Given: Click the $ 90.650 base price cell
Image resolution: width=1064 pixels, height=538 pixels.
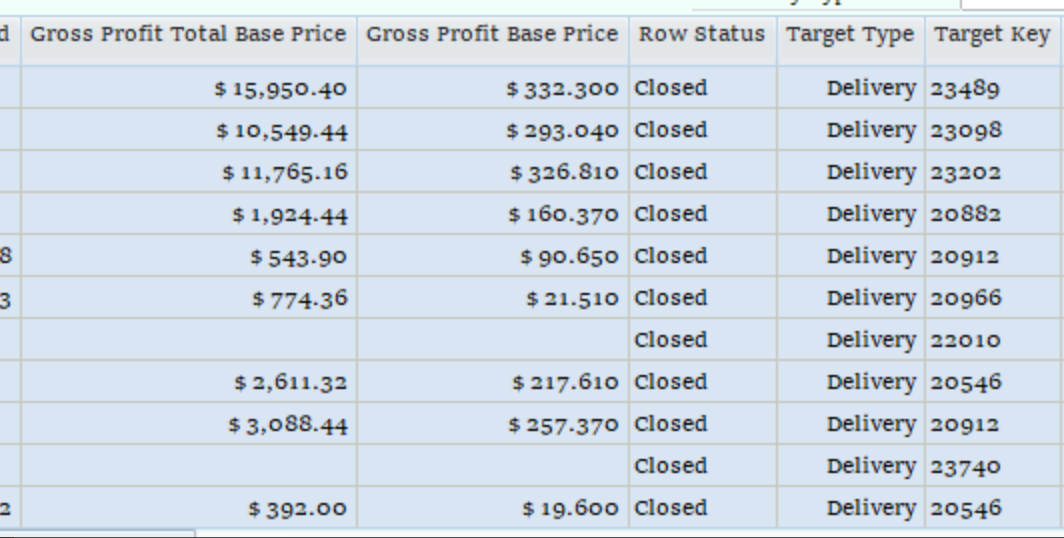Looking at the screenshot, I should point(493,256).
